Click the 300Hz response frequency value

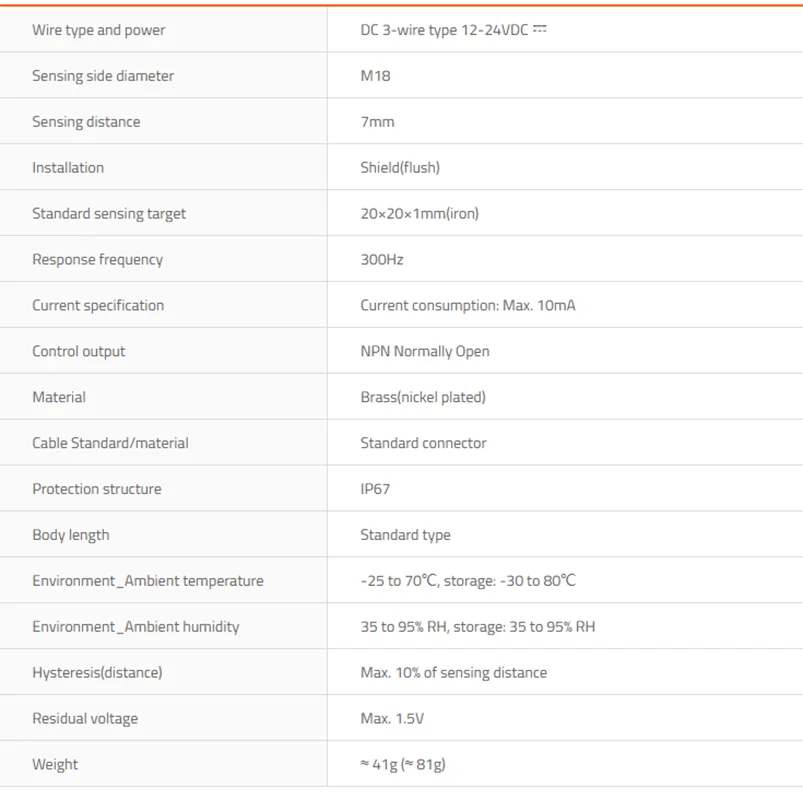point(382,260)
